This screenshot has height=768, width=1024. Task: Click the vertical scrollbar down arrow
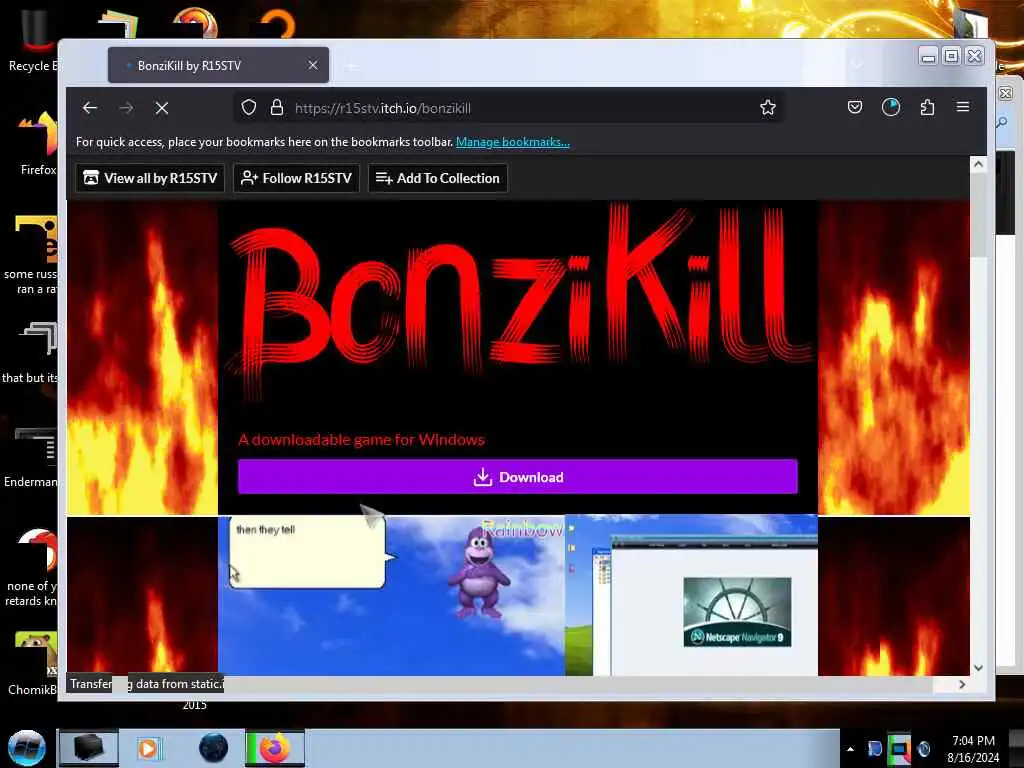pyautogui.click(x=978, y=667)
